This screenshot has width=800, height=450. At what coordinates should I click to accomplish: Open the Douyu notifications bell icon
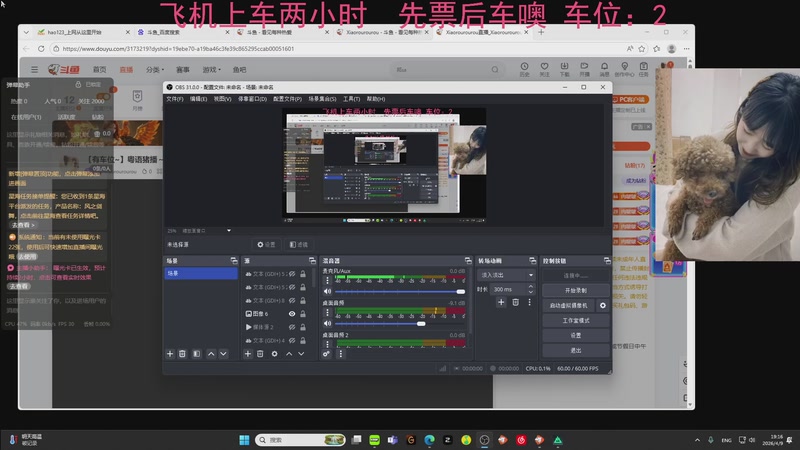(604, 69)
